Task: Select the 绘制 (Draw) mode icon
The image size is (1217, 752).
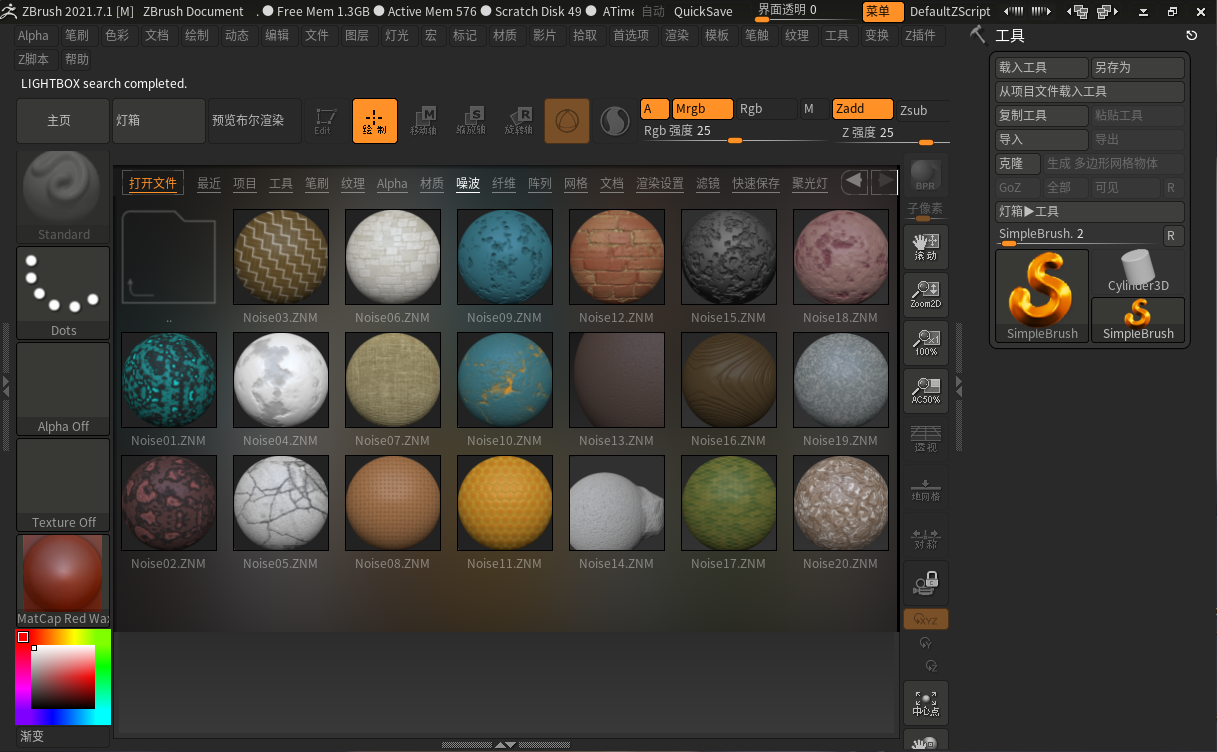Action: [x=374, y=120]
